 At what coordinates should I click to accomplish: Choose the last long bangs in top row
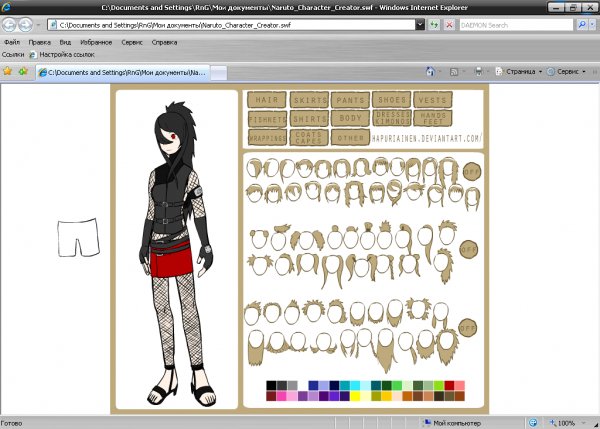pos(448,170)
